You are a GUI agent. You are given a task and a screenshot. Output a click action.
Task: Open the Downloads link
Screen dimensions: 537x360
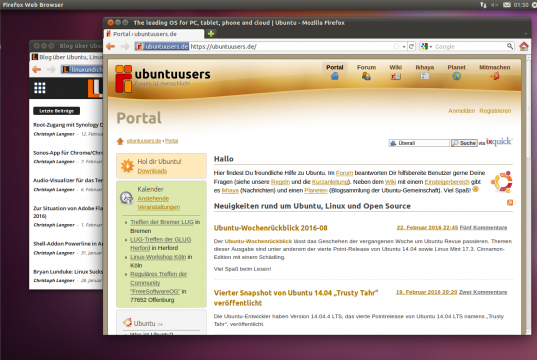tap(152, 171)
